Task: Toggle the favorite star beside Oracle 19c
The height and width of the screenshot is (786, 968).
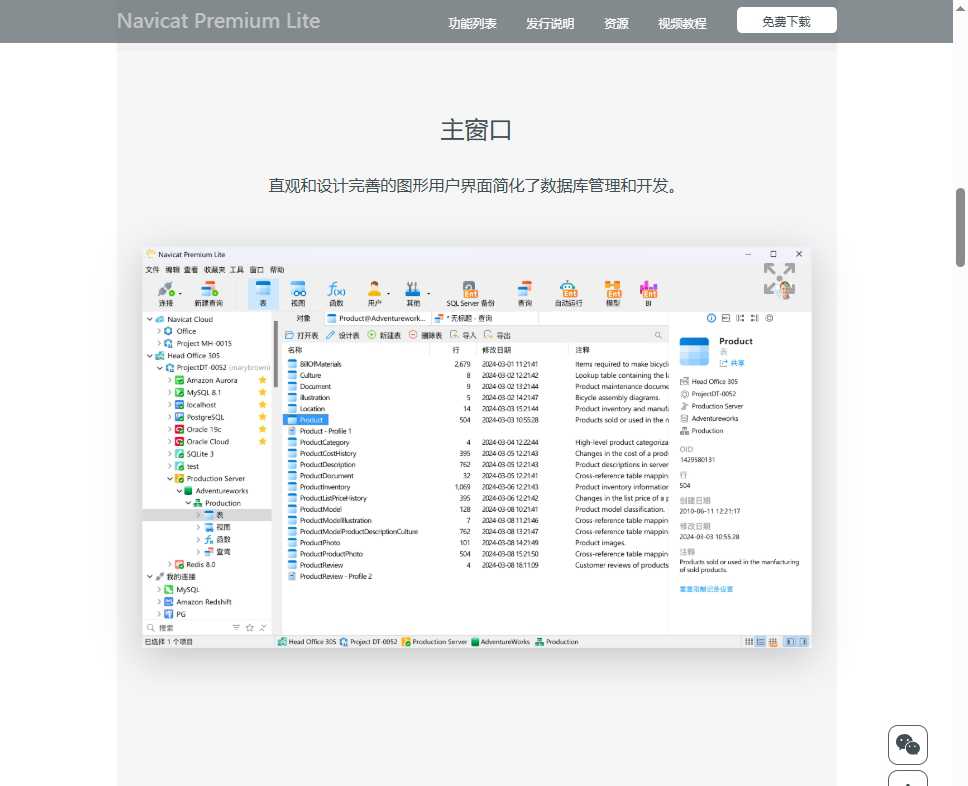Action: click(x=262, y=429)
